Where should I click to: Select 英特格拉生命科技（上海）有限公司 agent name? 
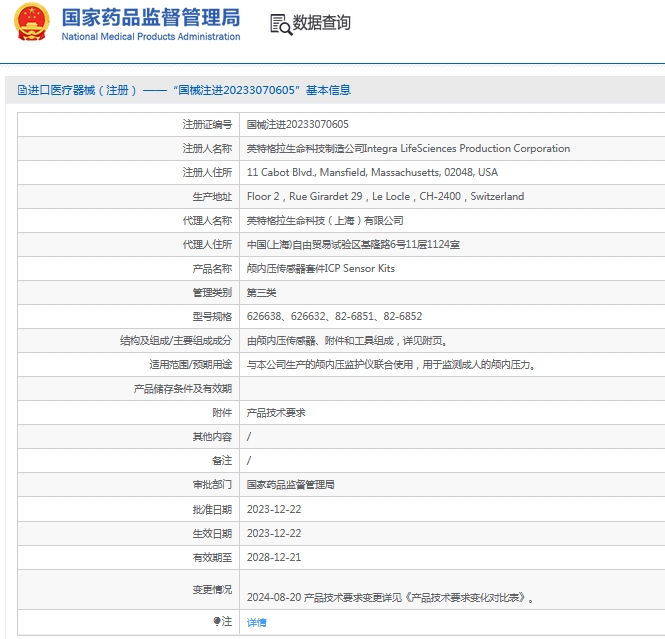point(325,220)
